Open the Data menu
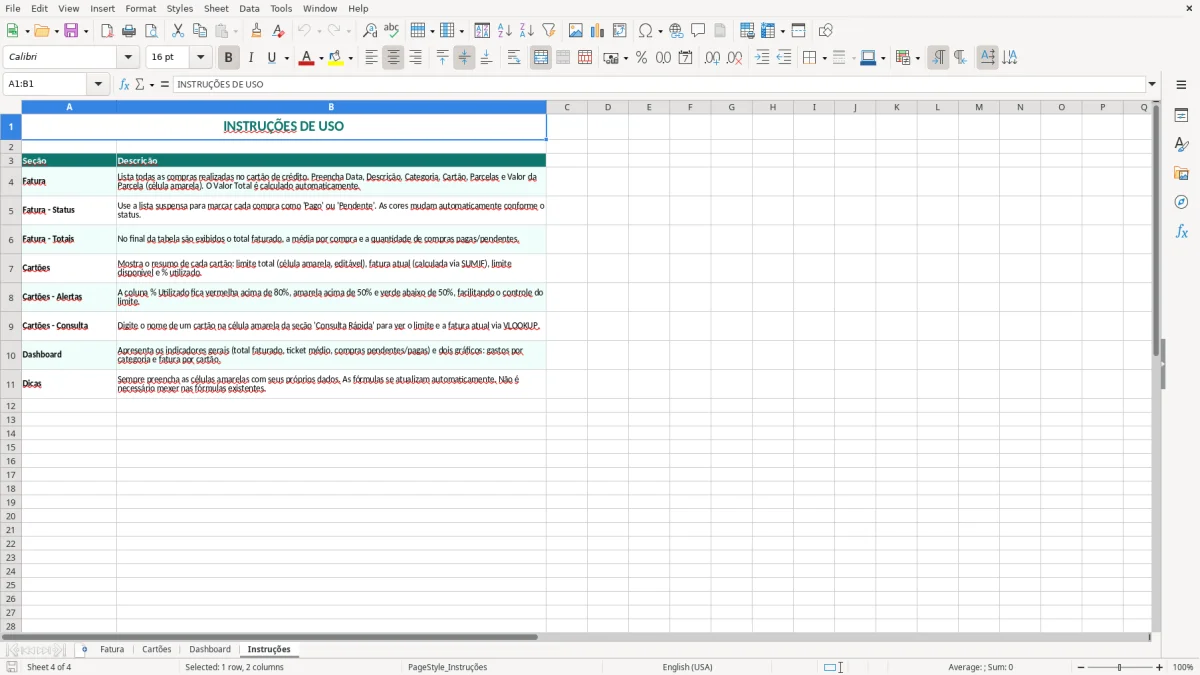1200x675 pixels. tap(249, 8)
